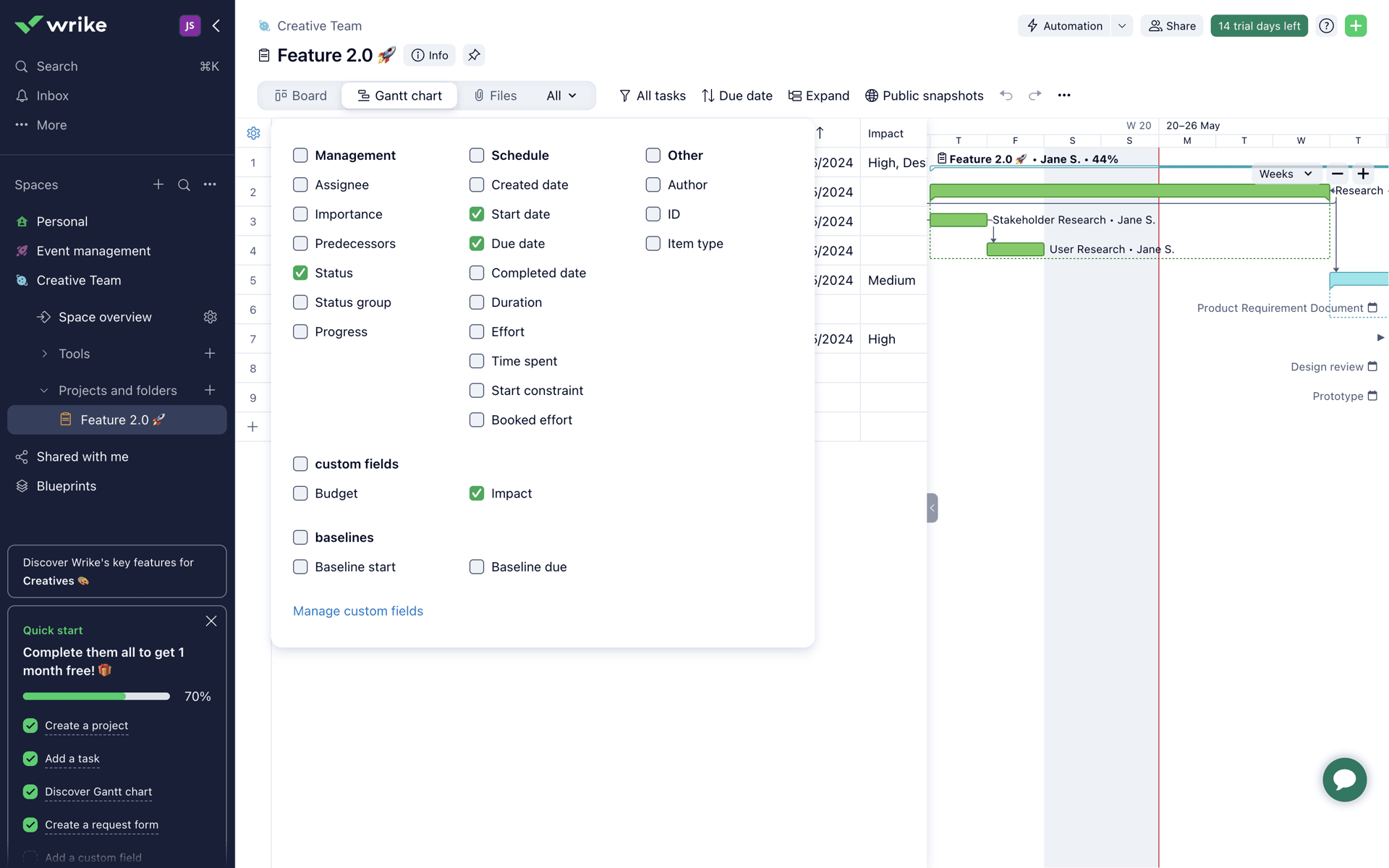Click 14 trial days left button
Screen dimensions: 1389x868
tap(1259, 26)
